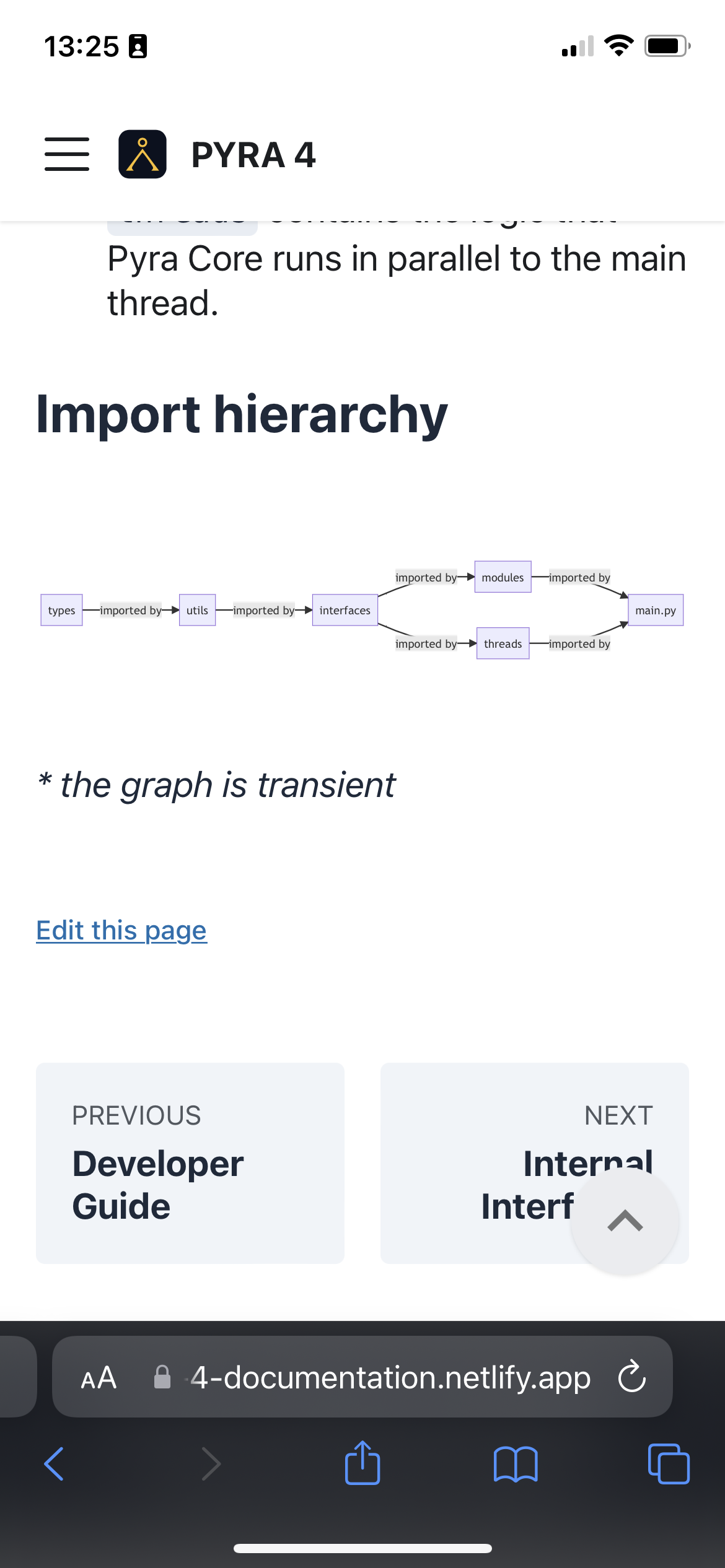This screenshot has width=725, height=1568.
Task: Go to the Developer Guide previous page
Action: pyautogui.click(x=190, y=1163)
